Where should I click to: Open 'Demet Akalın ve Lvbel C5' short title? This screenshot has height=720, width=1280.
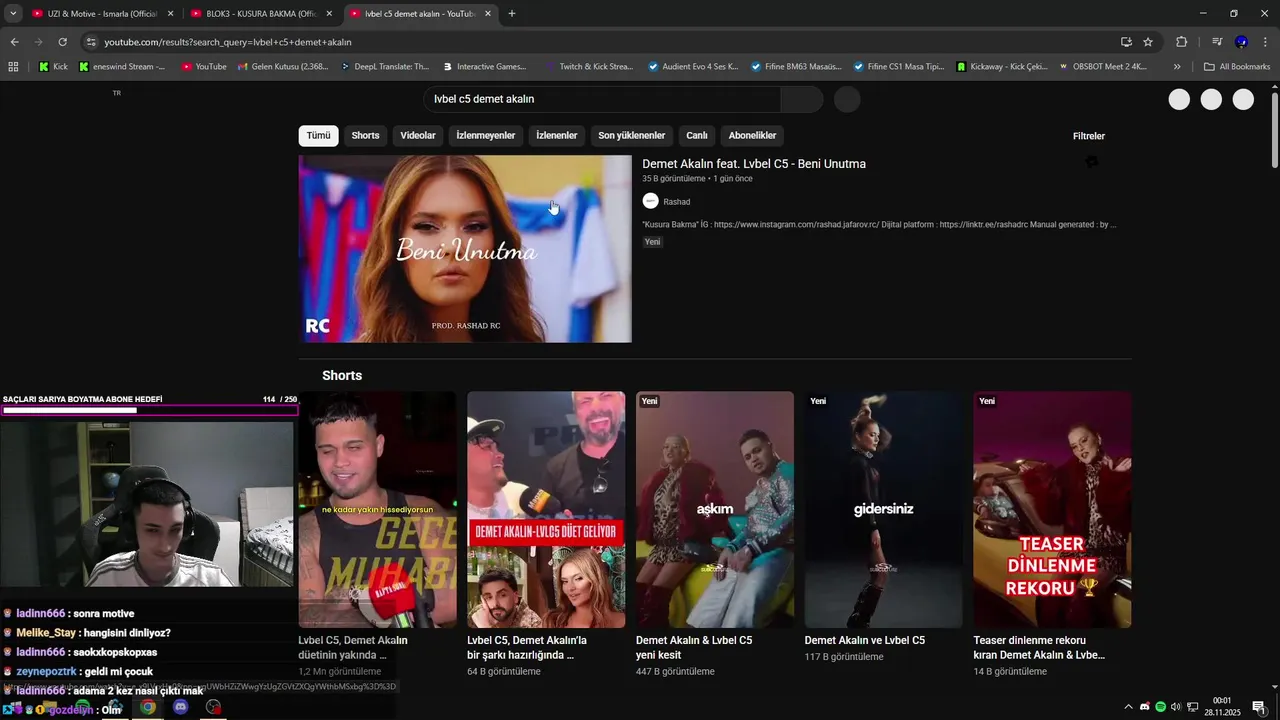point(865,640)
